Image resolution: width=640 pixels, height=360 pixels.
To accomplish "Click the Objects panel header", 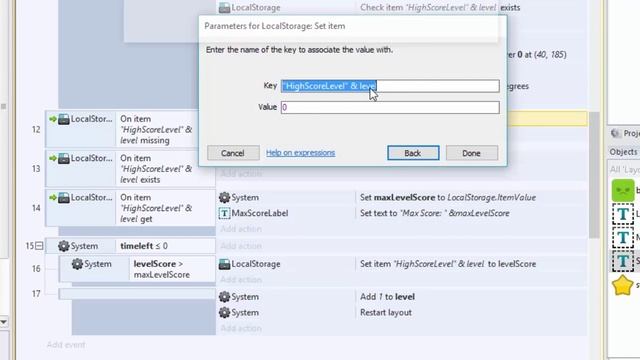I will 624,152.
